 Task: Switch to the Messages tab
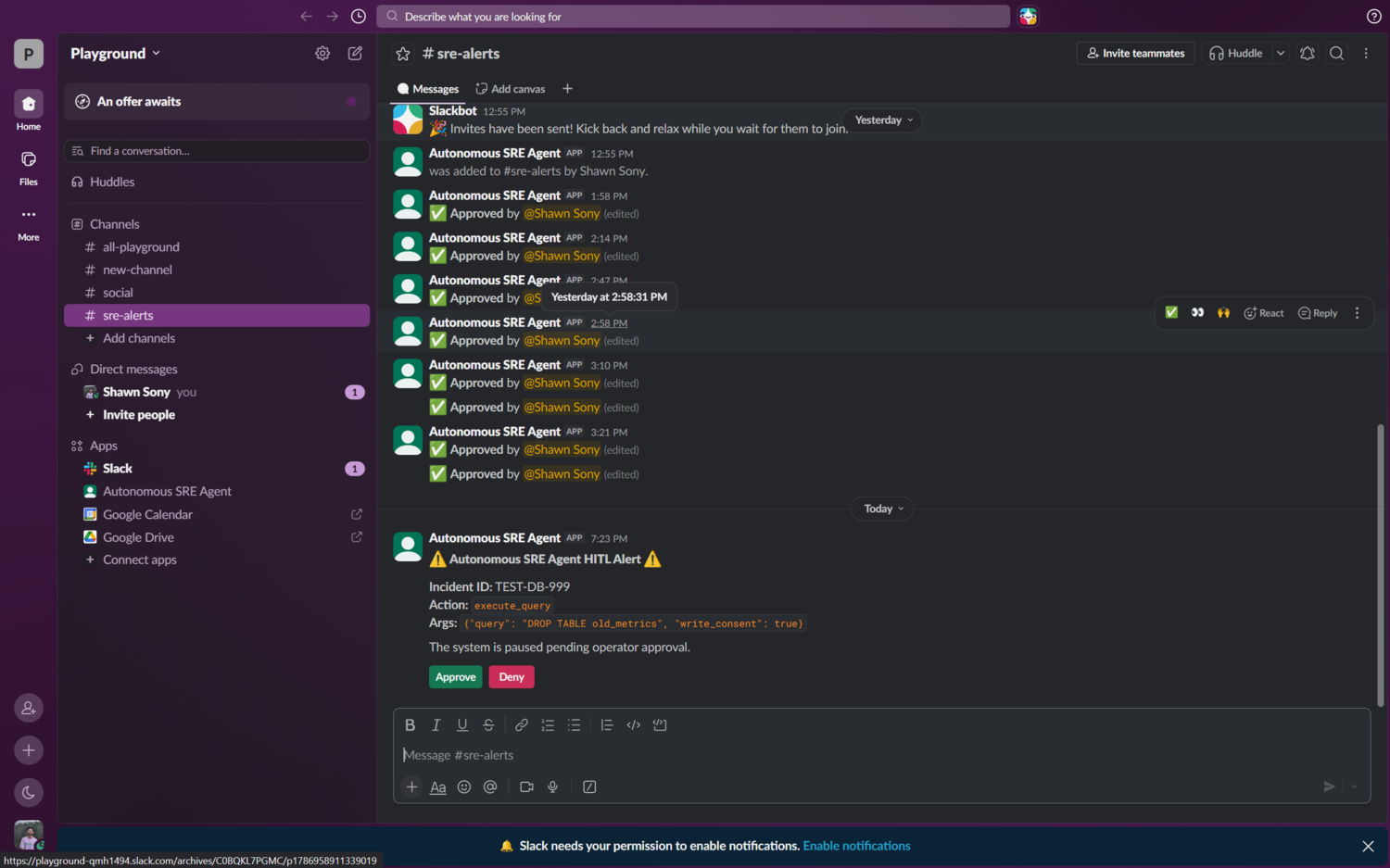(x=428, y=89)
